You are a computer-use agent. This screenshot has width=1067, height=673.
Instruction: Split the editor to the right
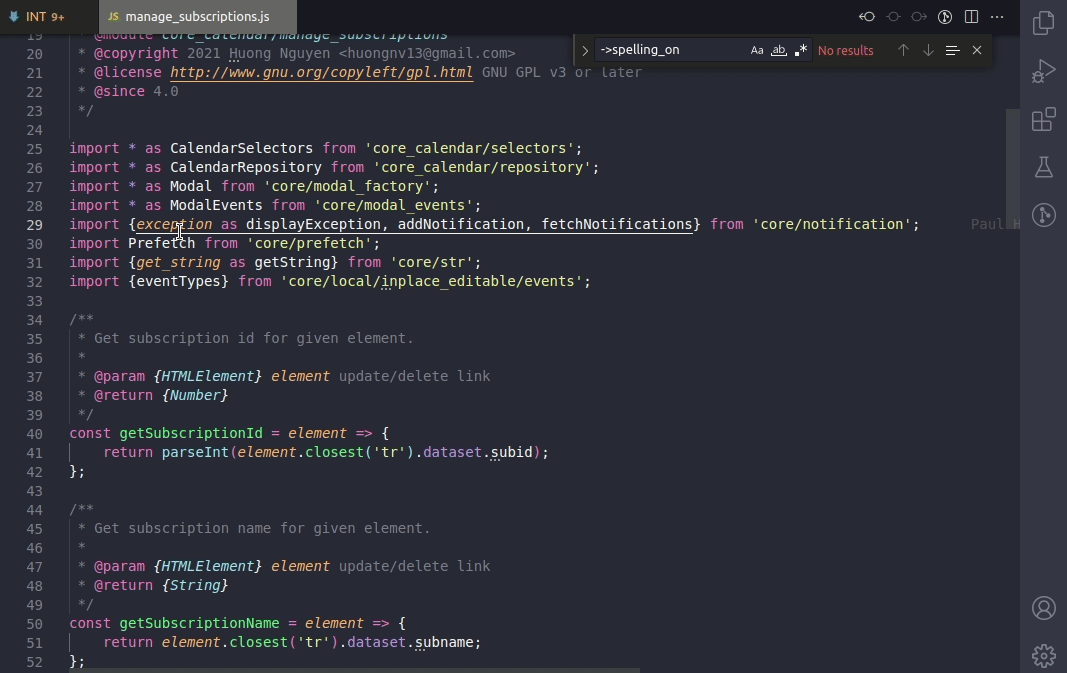point(971,17)
